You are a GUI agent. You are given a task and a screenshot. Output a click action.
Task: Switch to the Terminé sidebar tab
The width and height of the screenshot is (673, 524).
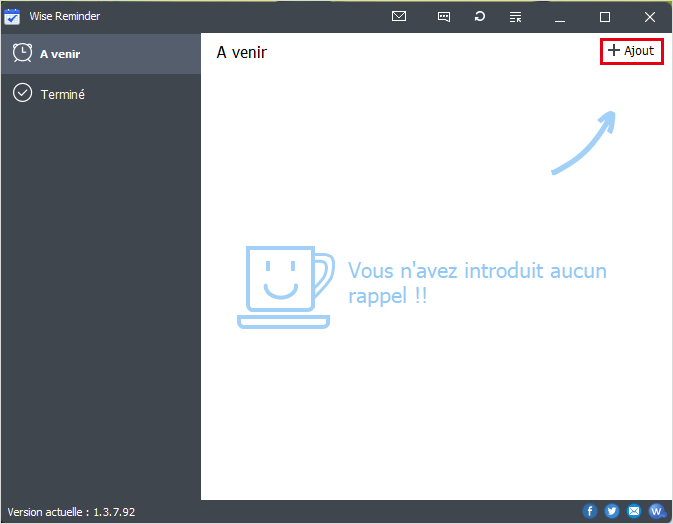tap(101, 94)
